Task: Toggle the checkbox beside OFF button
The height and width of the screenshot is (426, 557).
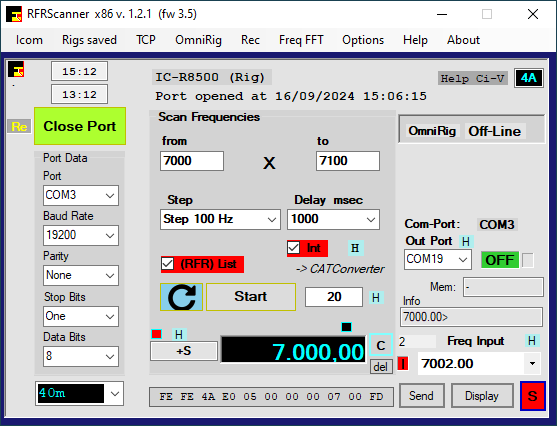Action: click(528, 260)
